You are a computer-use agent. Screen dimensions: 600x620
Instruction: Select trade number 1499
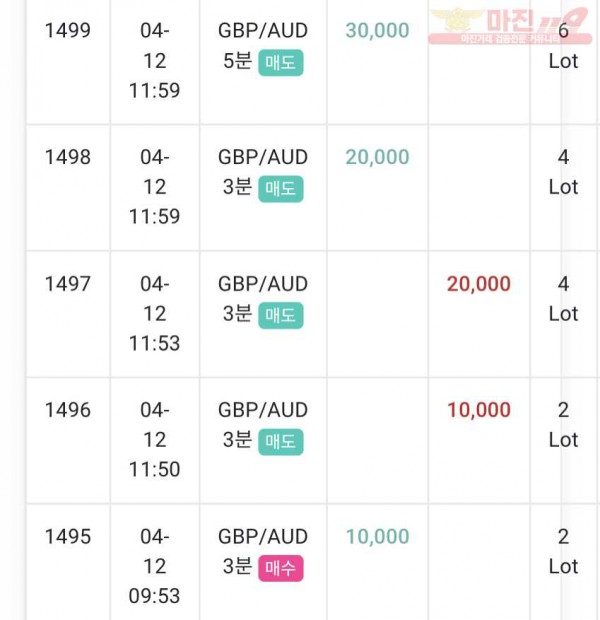(68, 30)
